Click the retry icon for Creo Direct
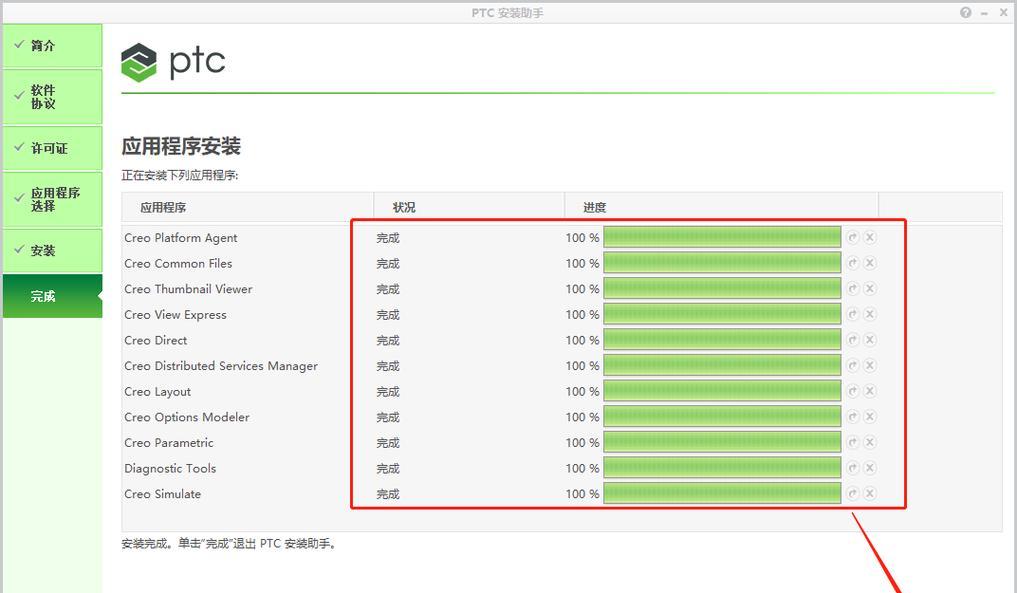The height and width of the screenshot is (593, 1017). click(x=853, y=340)
